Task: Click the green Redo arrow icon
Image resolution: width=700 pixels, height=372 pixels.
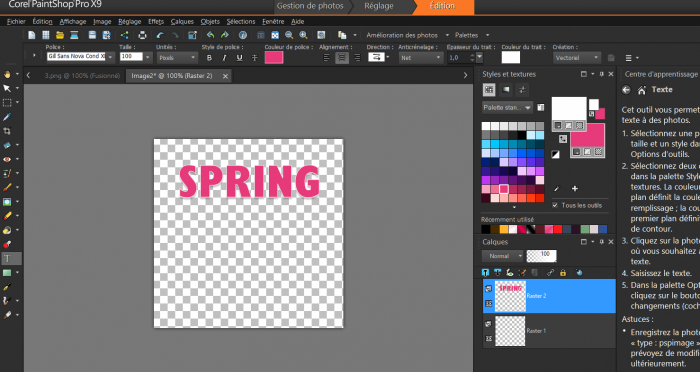Action: coord(225,35)
